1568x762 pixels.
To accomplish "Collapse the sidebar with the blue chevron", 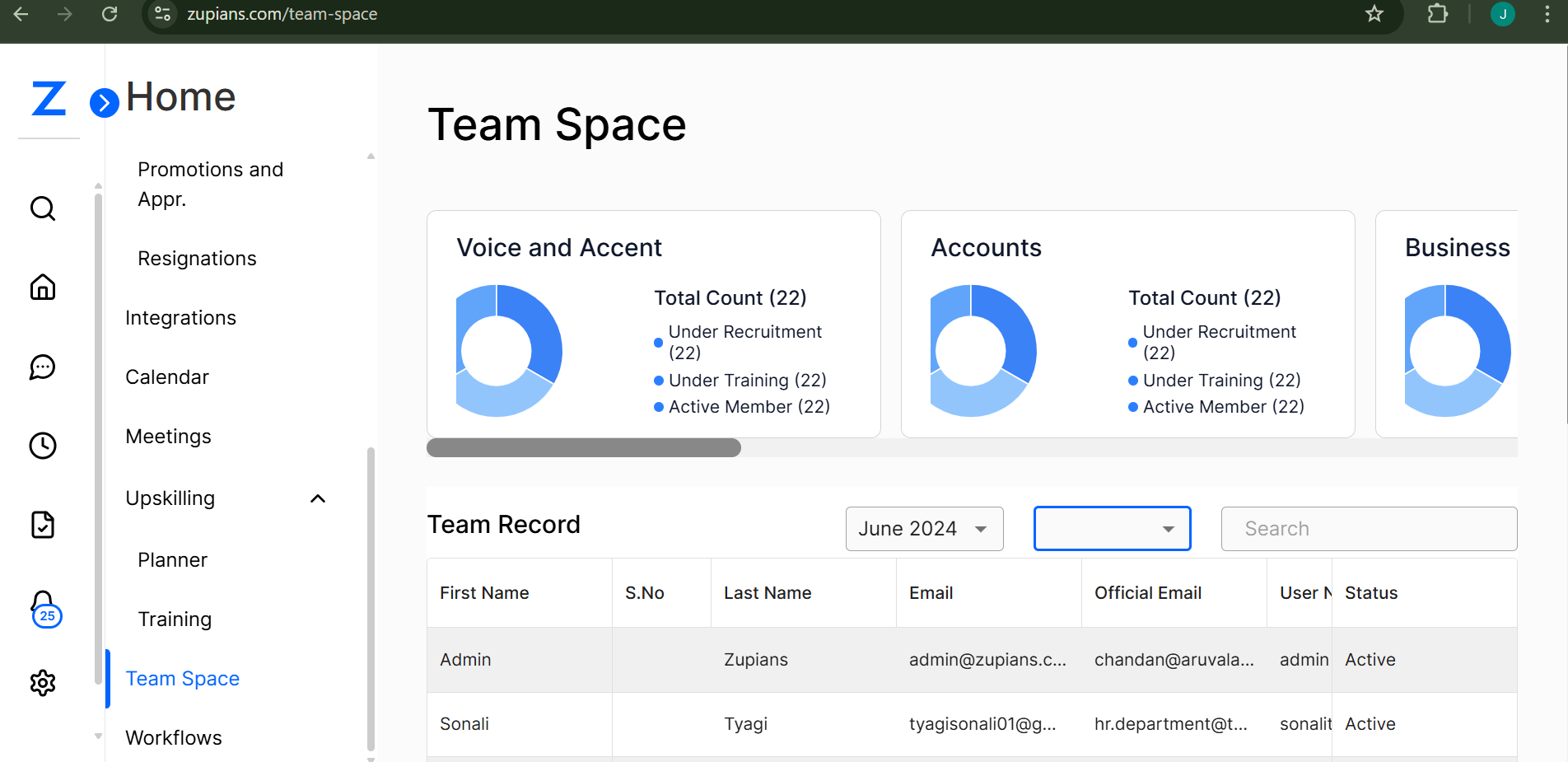I will click(104, 103).
